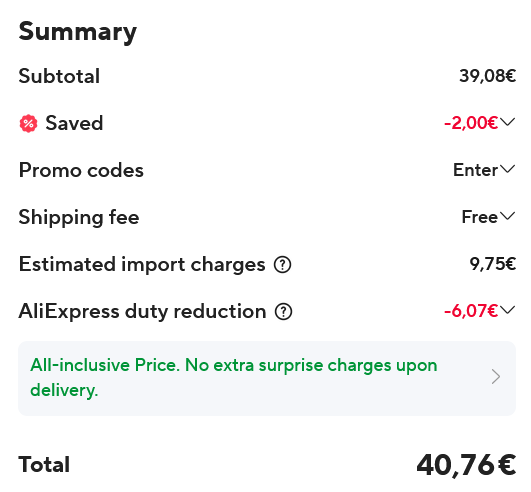Click the red percent badge beside Saved
The width and height of the screenshot is (531, 492).
[x=28, y=123]
